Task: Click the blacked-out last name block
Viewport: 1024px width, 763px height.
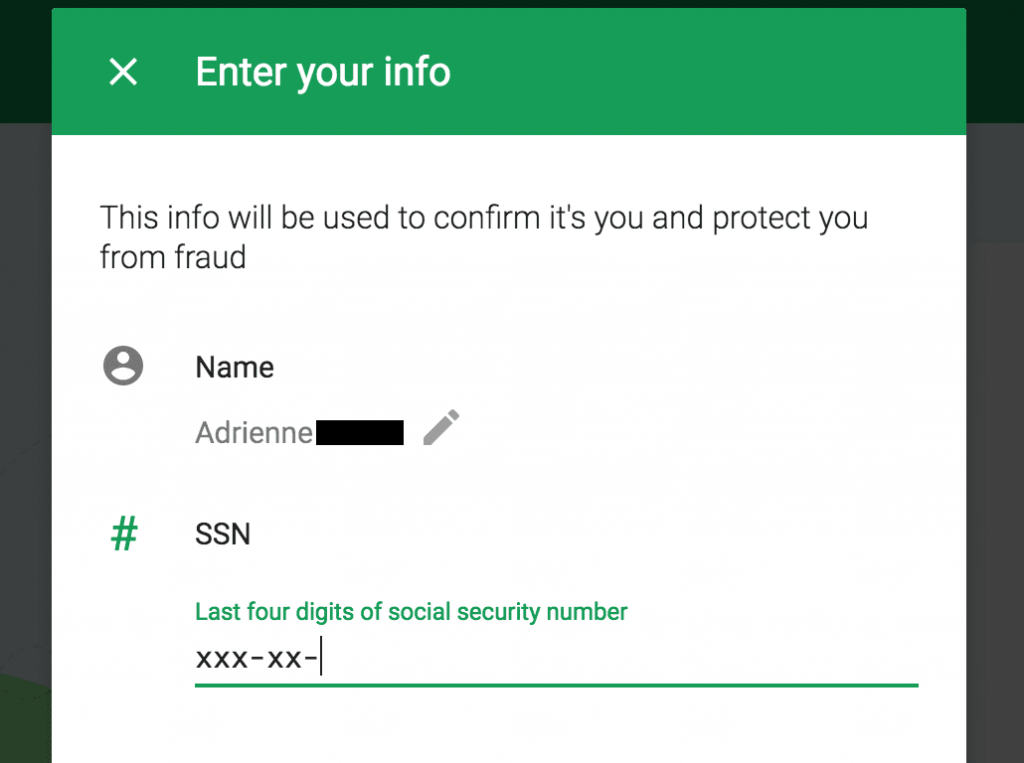Action: [360, 432]
